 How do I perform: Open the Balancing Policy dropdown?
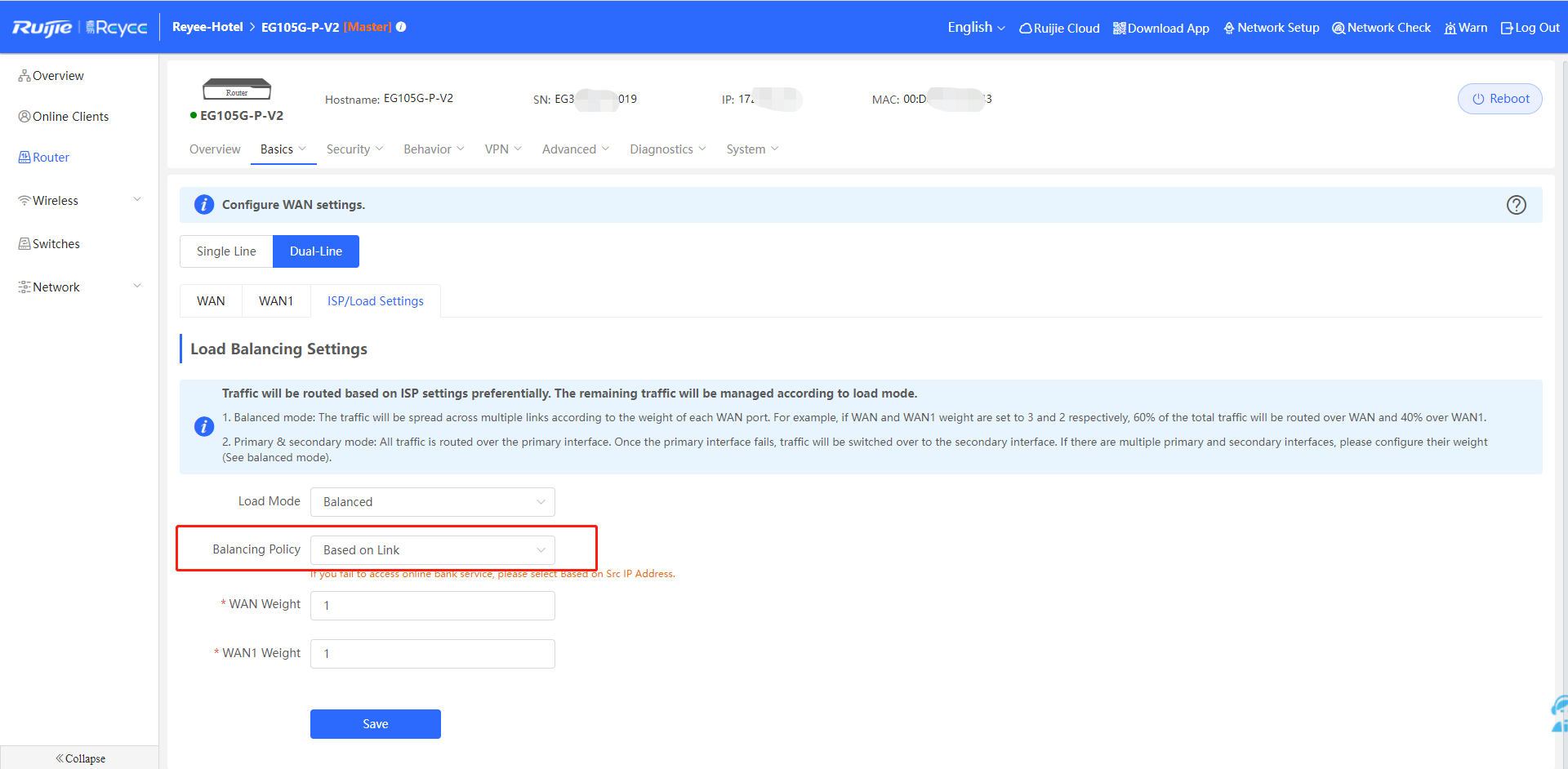[x=432, y=550]
